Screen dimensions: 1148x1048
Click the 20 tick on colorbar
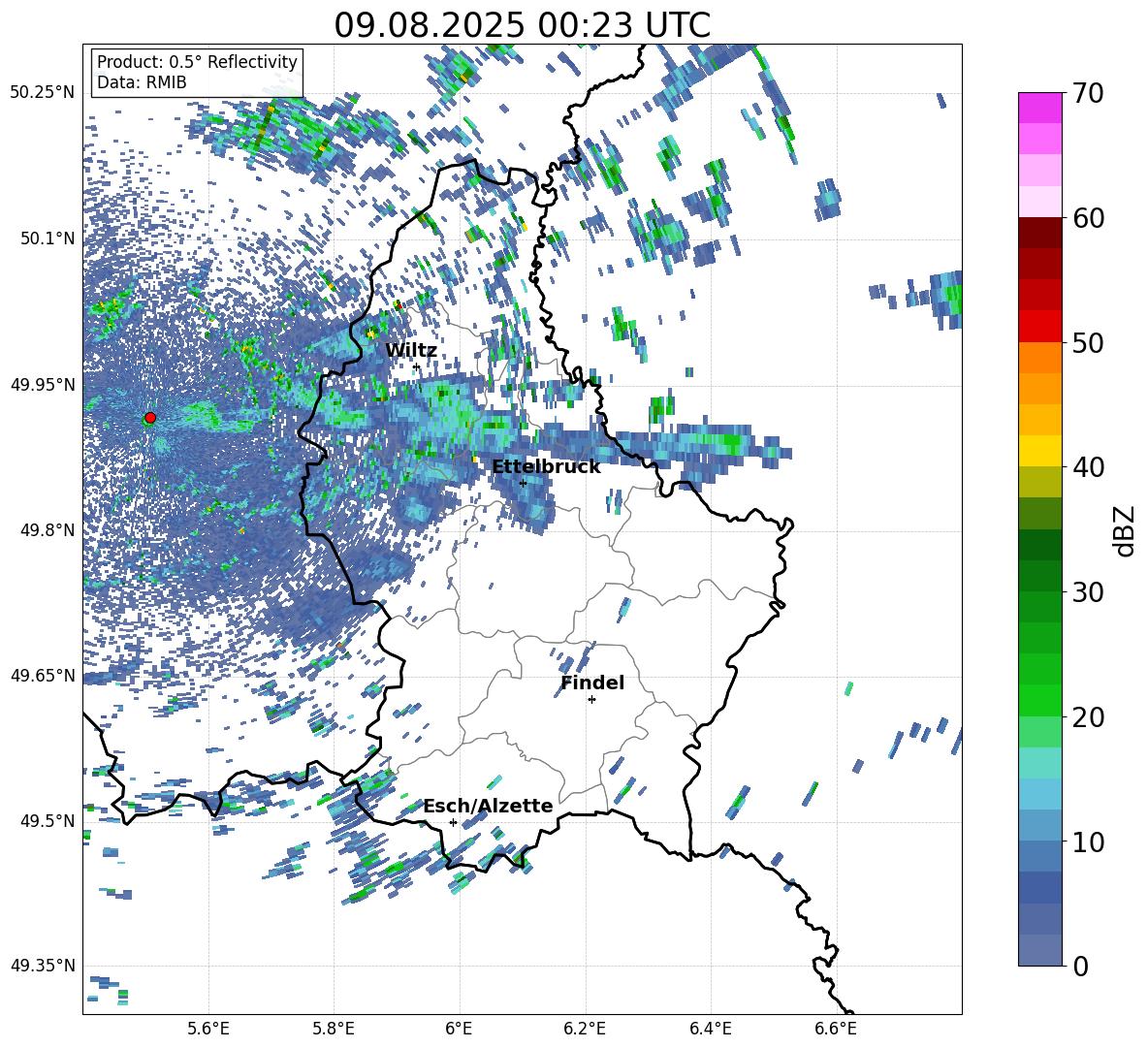pyautogui.click(x=1088, y=716)
